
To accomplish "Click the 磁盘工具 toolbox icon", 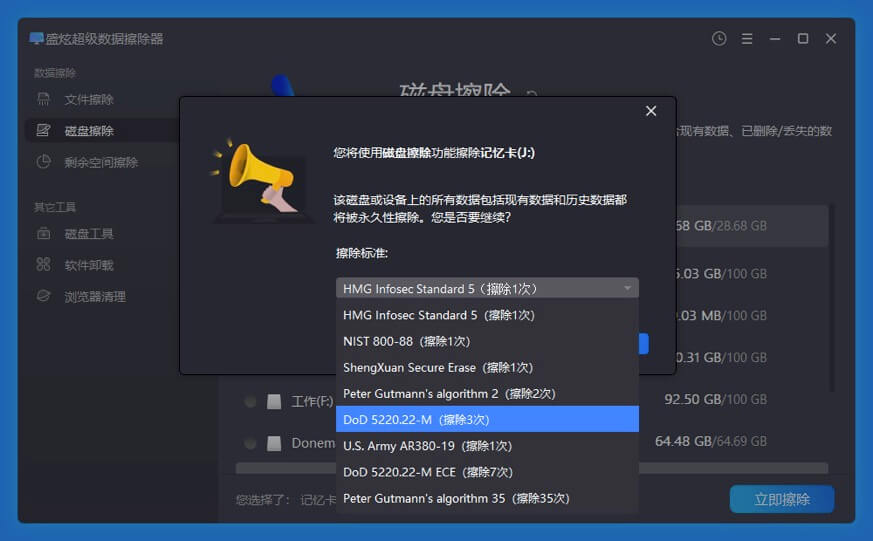I will (x=43, y=234).
